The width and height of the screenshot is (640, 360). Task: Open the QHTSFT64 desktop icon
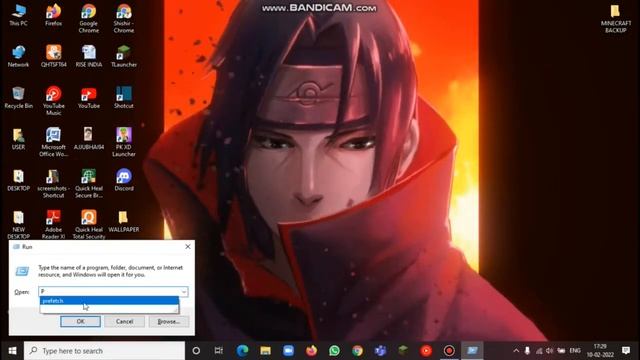point(53,56)
